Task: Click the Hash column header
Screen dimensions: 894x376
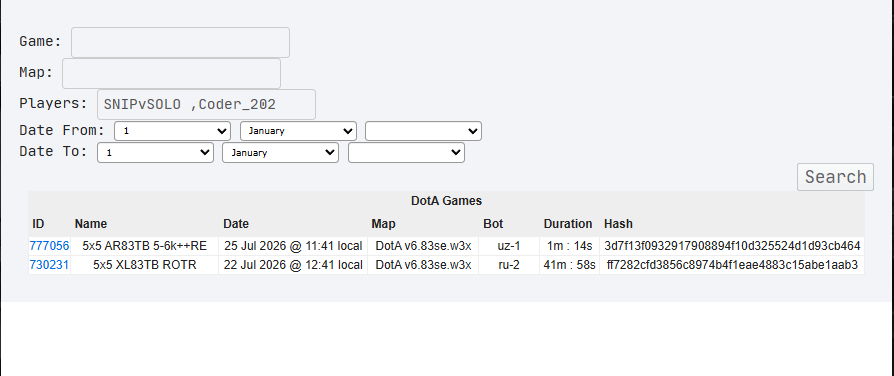Action: [618, 224]
